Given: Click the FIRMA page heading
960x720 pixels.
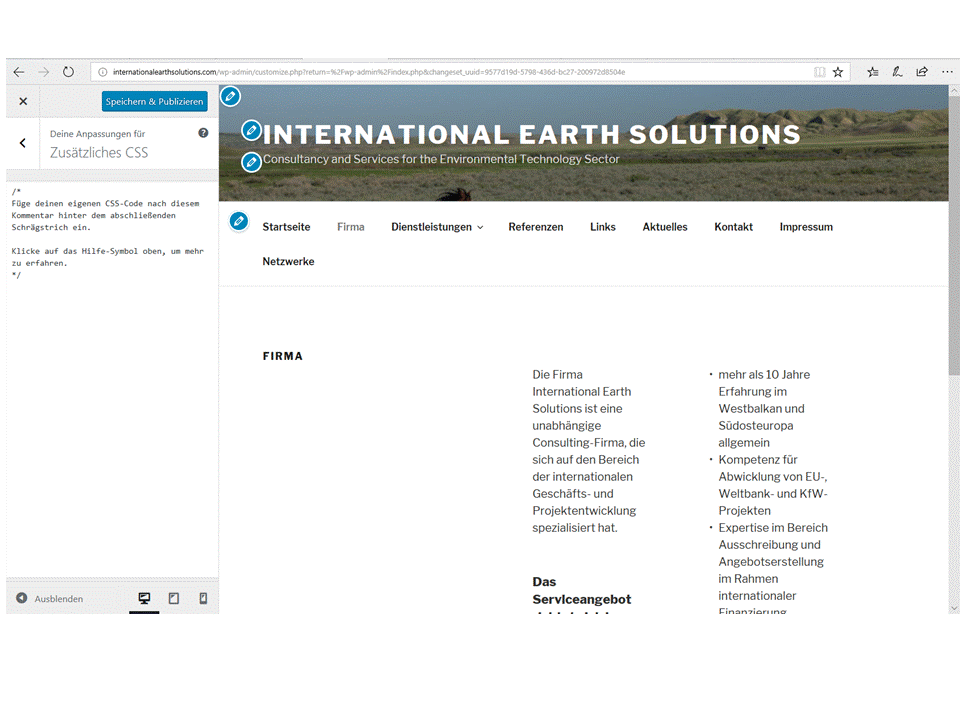Looking at the screenshot, I should coord(283,356).
